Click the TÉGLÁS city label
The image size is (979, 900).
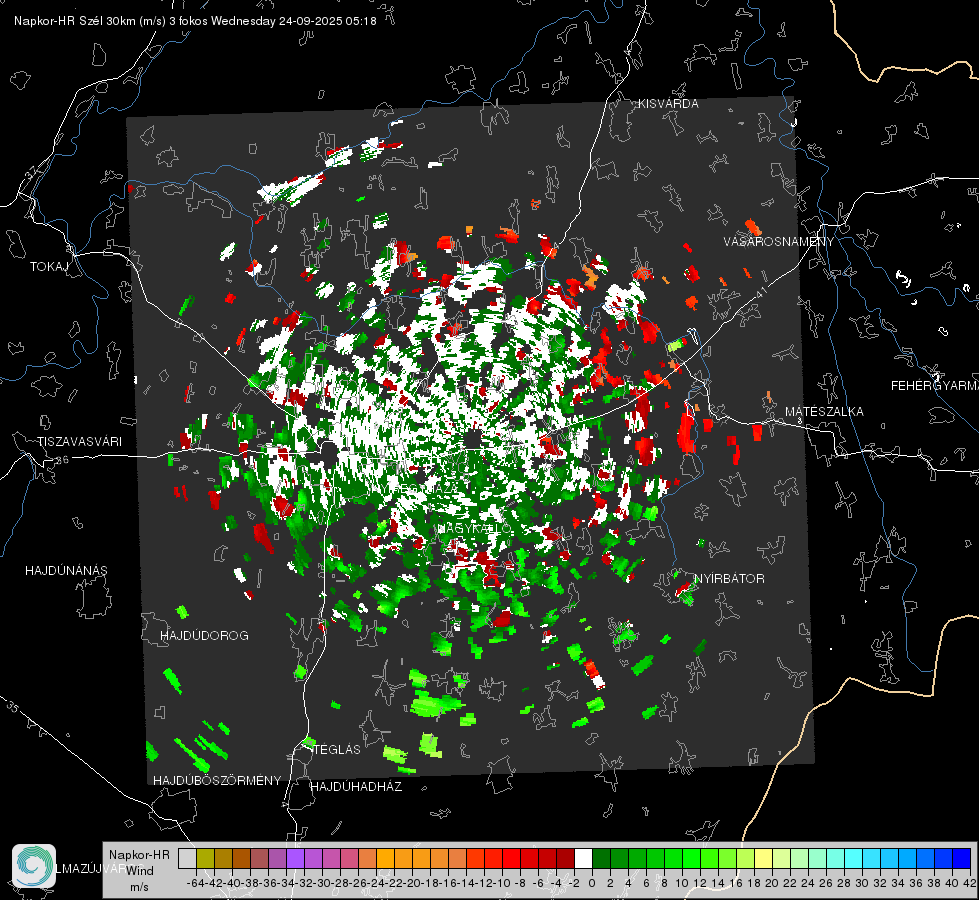coord(337,749)
